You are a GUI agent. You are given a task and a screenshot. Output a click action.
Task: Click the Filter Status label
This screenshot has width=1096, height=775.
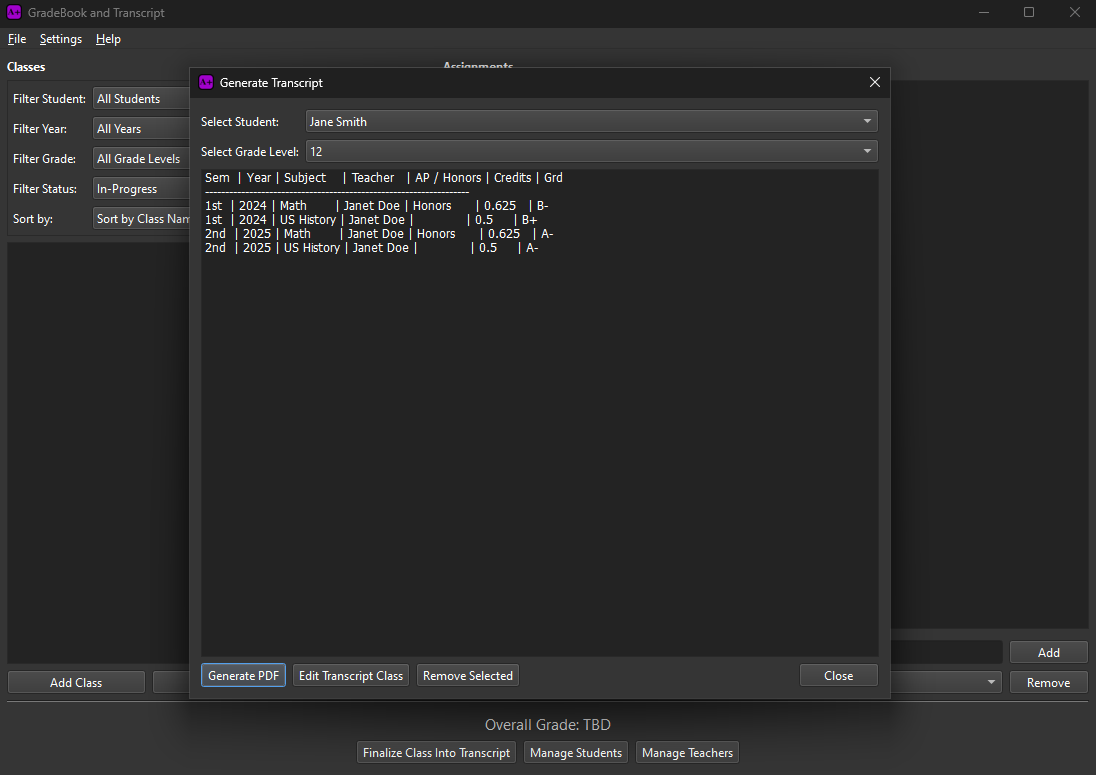[x=45, y=189]
